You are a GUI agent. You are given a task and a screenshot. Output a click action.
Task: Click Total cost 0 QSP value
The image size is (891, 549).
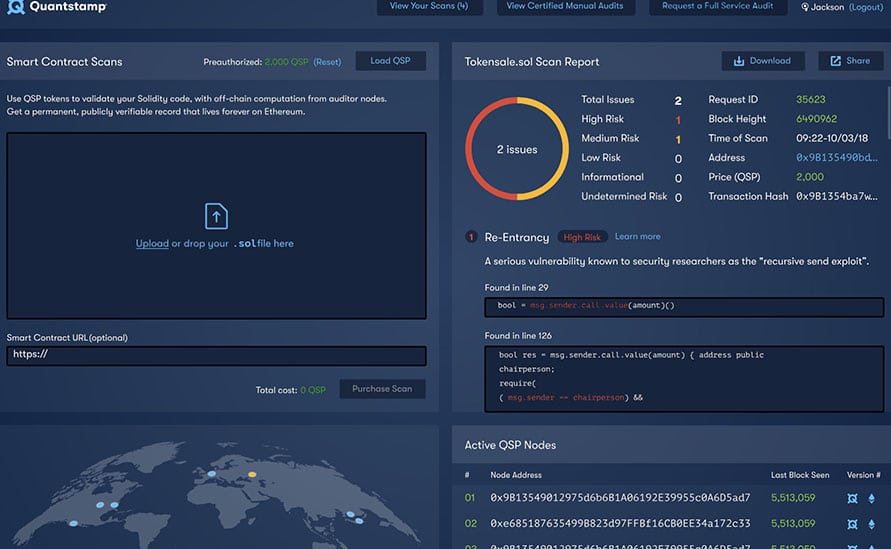click(x=313, y=390)
